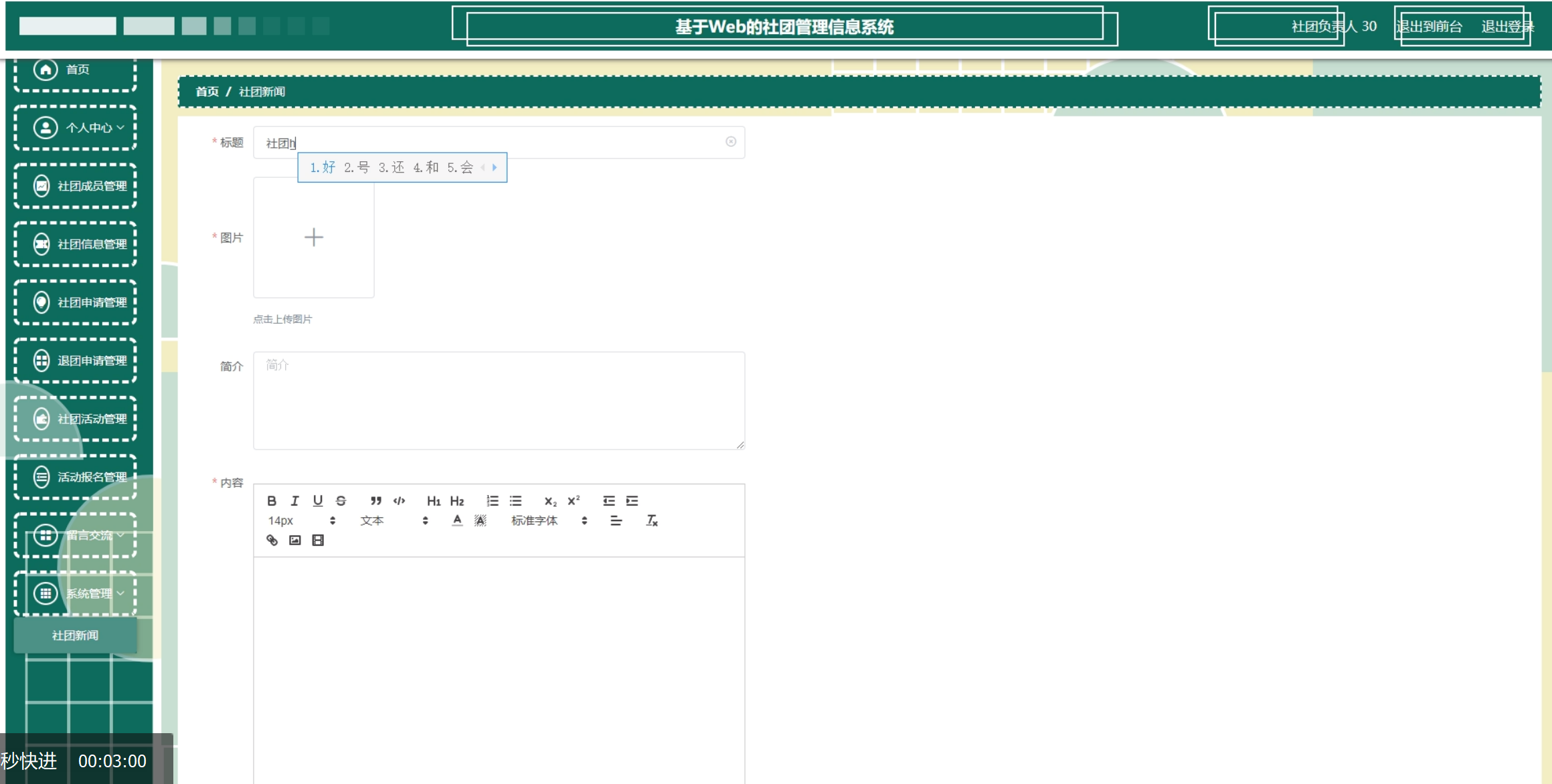Viewport: 1552px width, 784px height.
Task: Click the insert video film icon
Action: coord(318,540)
